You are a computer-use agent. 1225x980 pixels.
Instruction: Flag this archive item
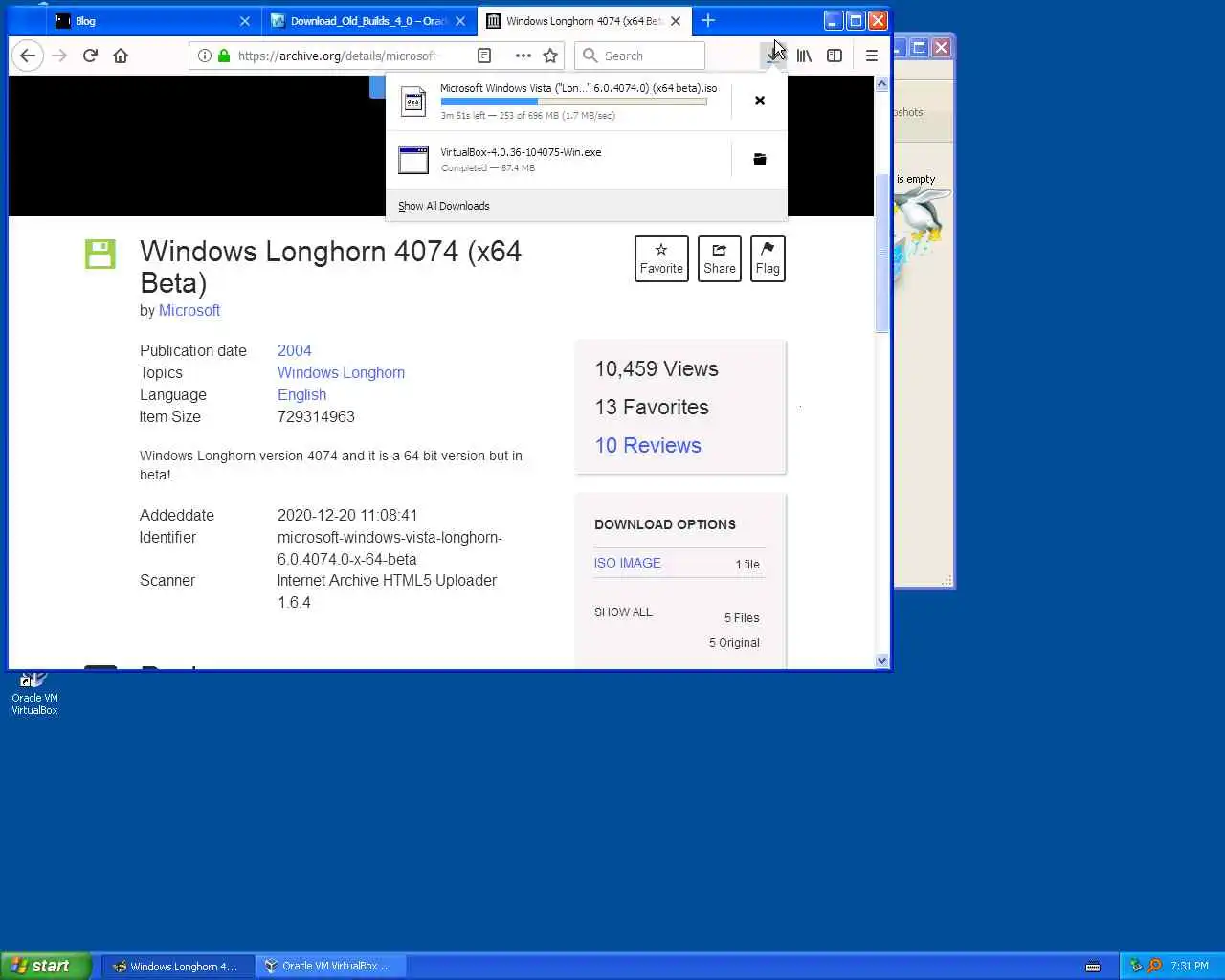coord(768,258)
